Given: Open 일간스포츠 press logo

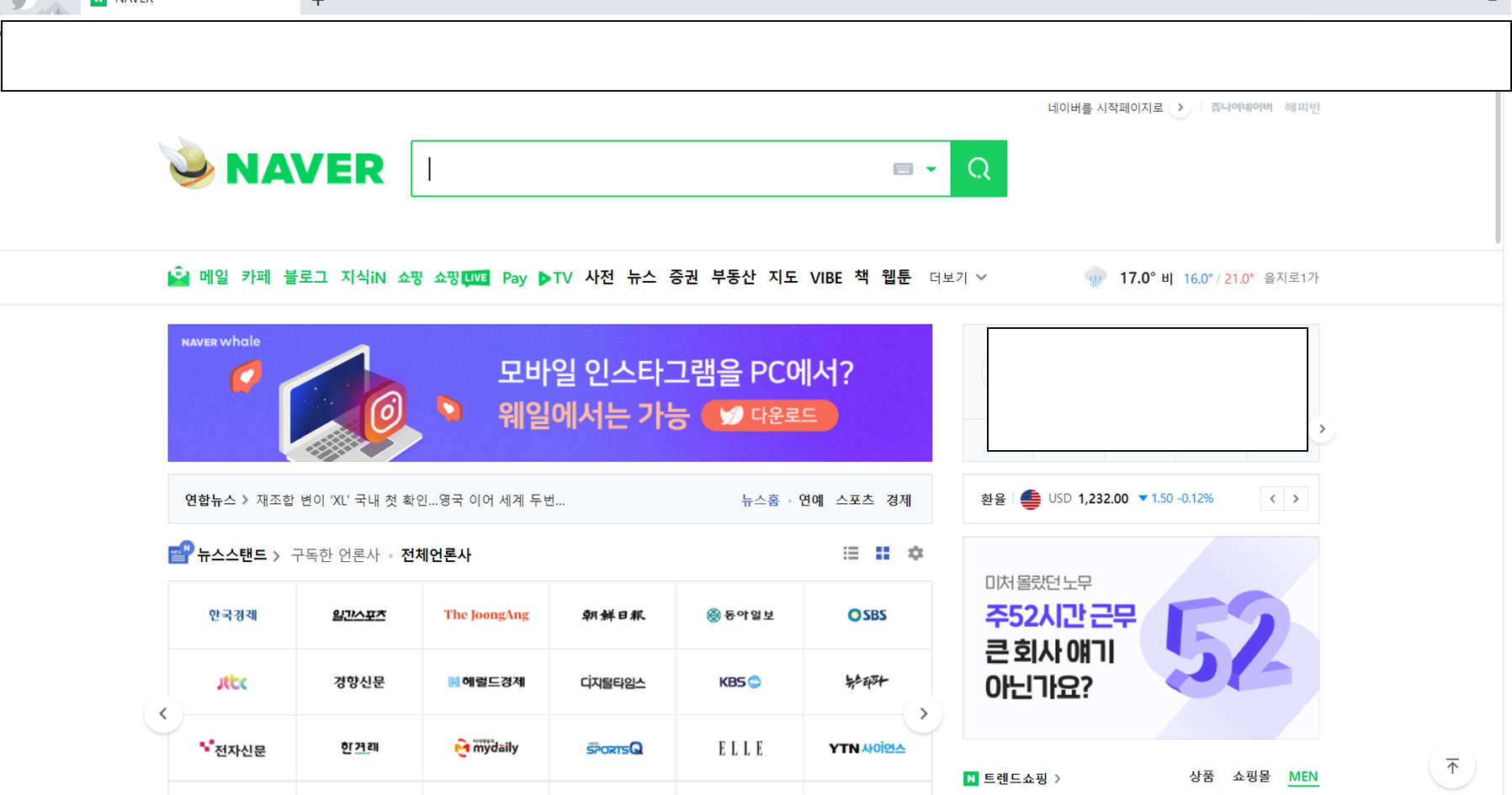Looking at the screenshot, I should click(x=359, y=615).
